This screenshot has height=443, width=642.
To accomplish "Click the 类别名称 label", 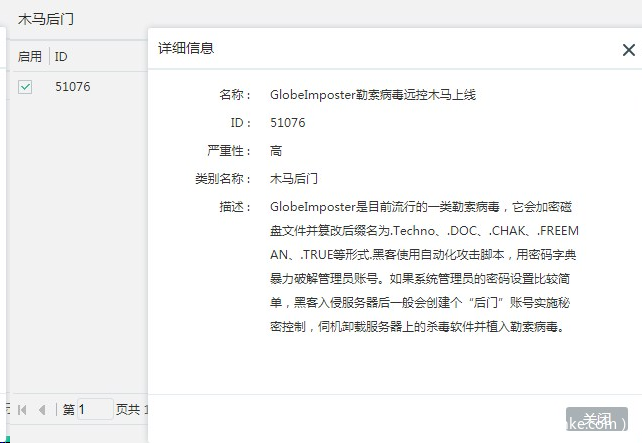I will pyautogui.click(x=223, y=179).
